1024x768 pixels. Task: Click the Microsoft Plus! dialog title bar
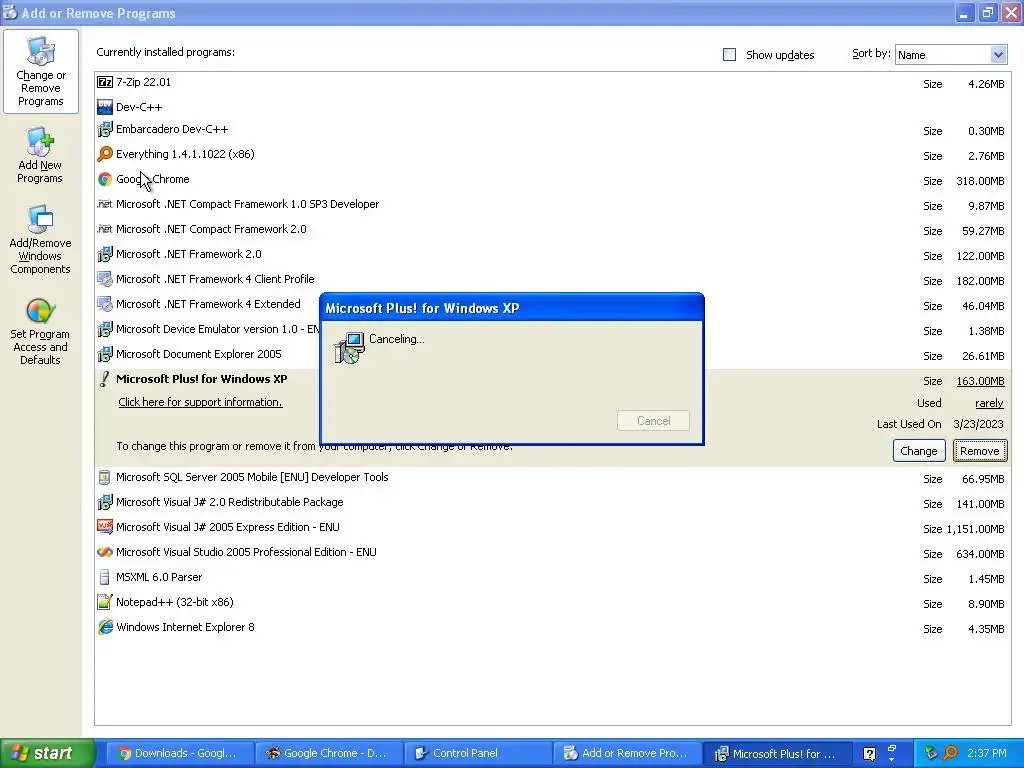[512, 308]
